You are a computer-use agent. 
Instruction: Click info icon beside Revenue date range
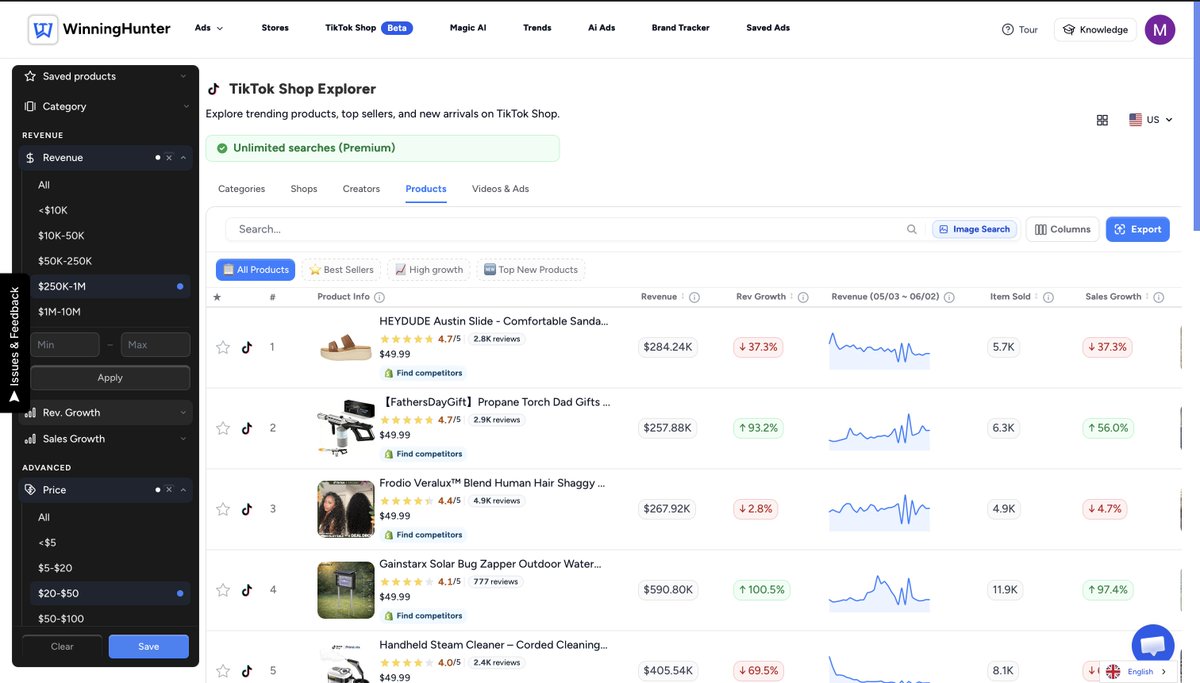coord(949,297)
